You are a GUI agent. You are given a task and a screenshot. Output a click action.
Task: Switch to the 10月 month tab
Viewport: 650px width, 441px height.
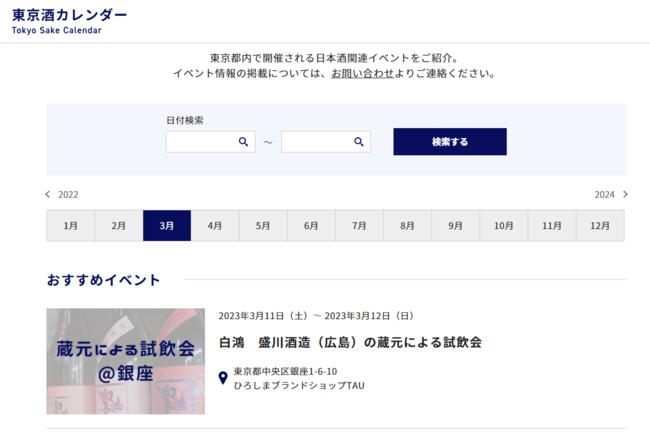coord(503,226)
